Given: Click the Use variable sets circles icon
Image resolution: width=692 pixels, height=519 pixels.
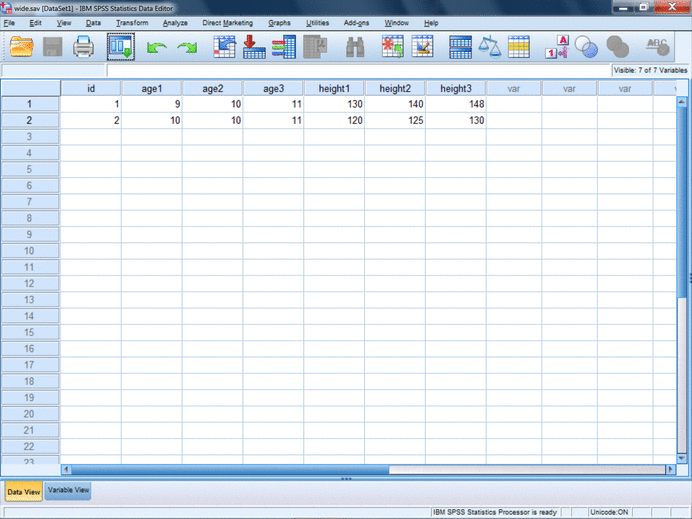Looking at the screenshot, I should pyautogui.click(x=586, y=47).
